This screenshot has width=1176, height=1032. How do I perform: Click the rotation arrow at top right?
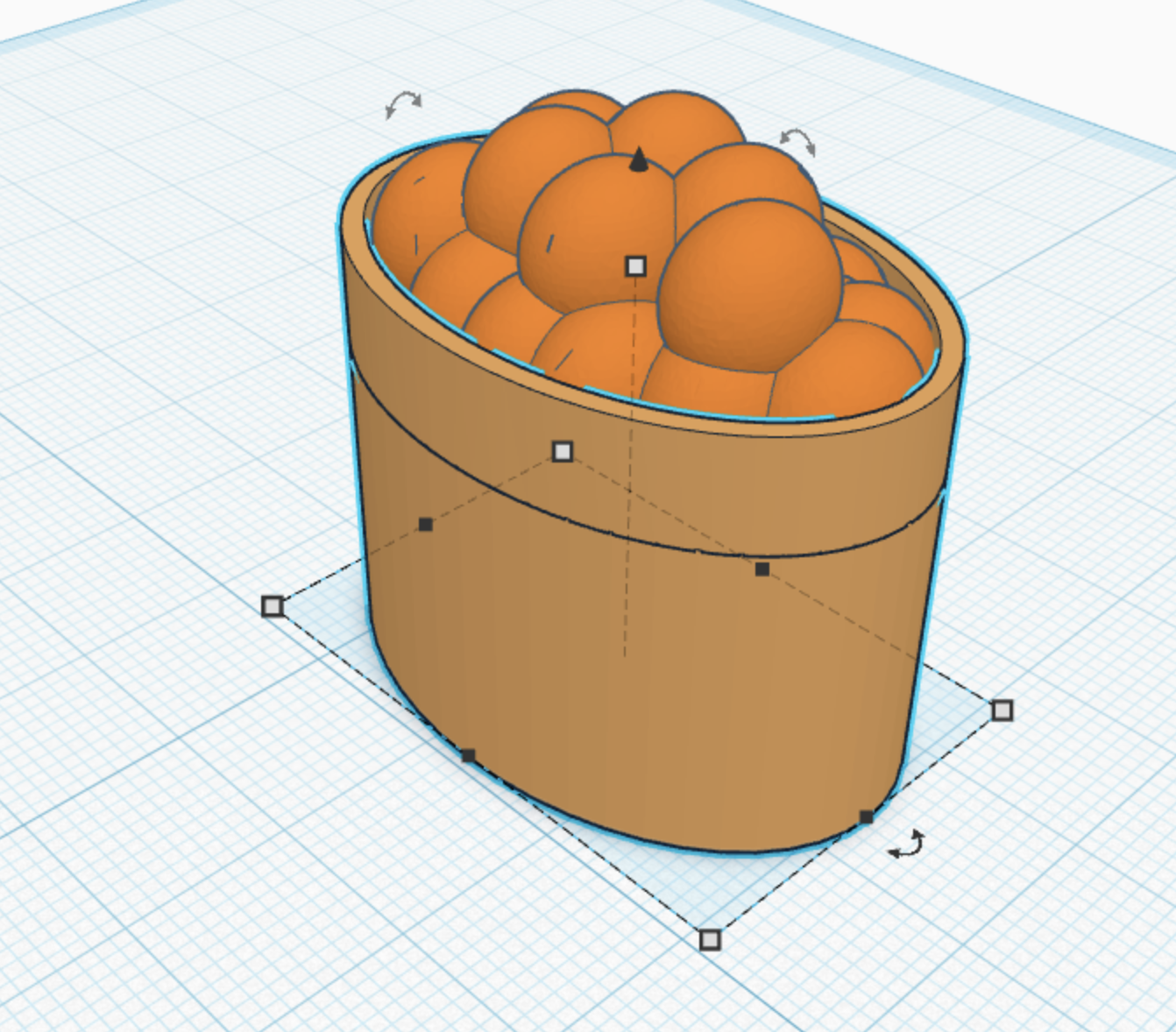[x=798, y=141]
